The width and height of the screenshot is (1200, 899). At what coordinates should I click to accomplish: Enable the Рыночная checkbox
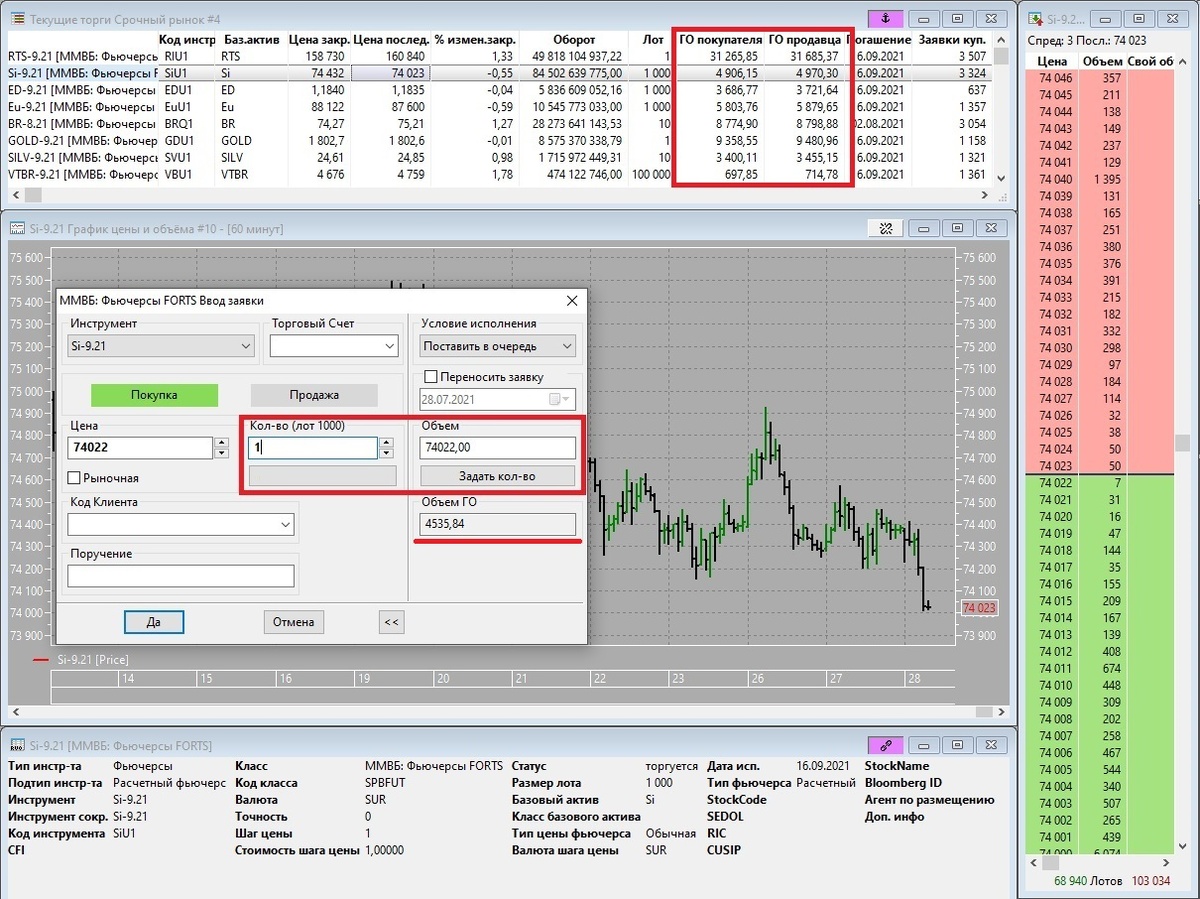(x=75, y=478)
